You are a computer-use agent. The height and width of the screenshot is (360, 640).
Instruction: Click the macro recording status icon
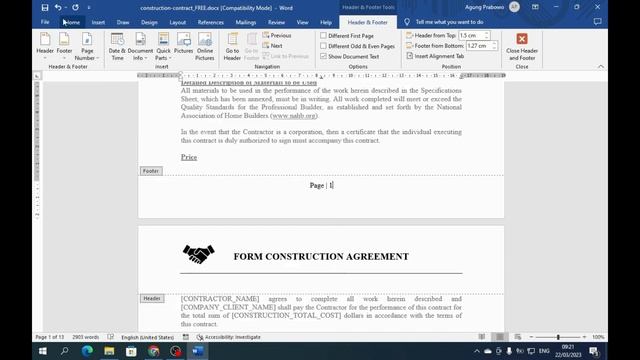(186, 337)
